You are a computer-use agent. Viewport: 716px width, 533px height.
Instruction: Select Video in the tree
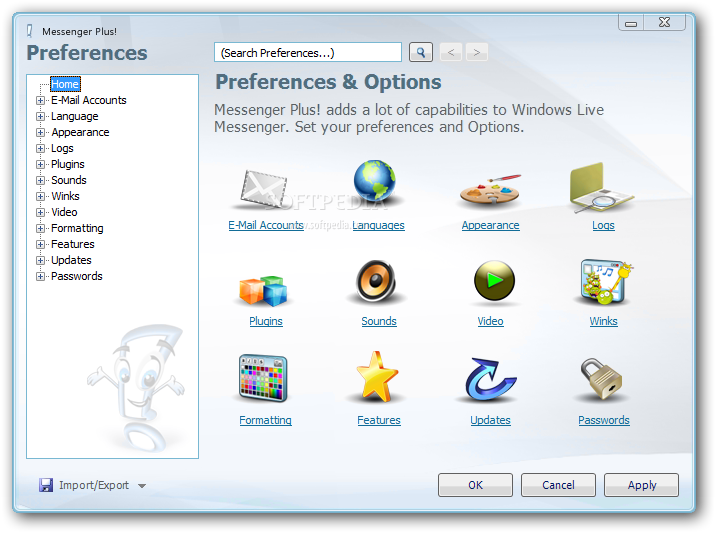(x=64, y=212)
